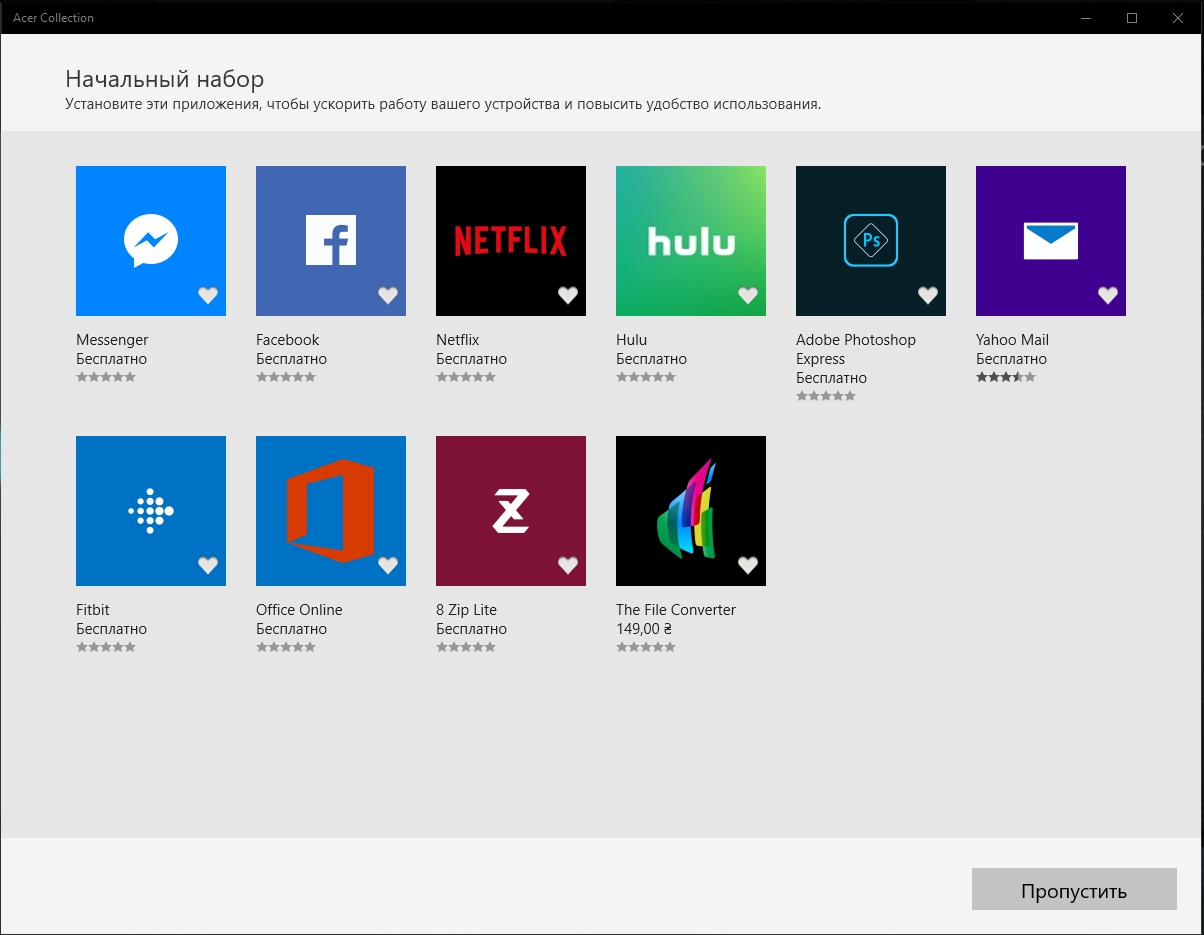
Task: Favorite Facebook with its heart icon
Action: pyautogui.click(x=388, y=295)
